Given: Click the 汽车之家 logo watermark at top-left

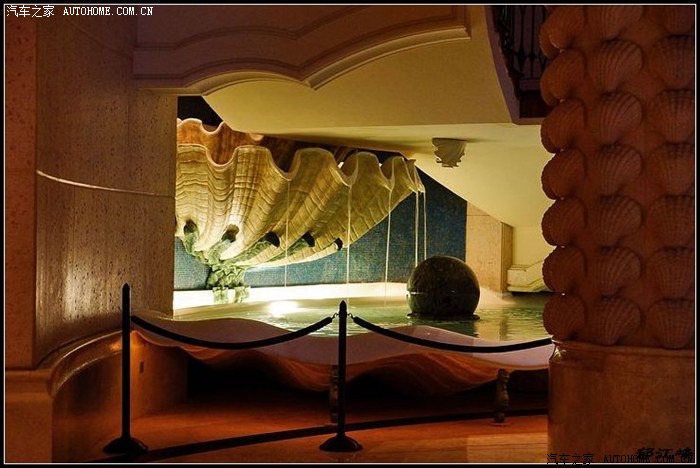Looking at the screenshot, I should point(30,11).
